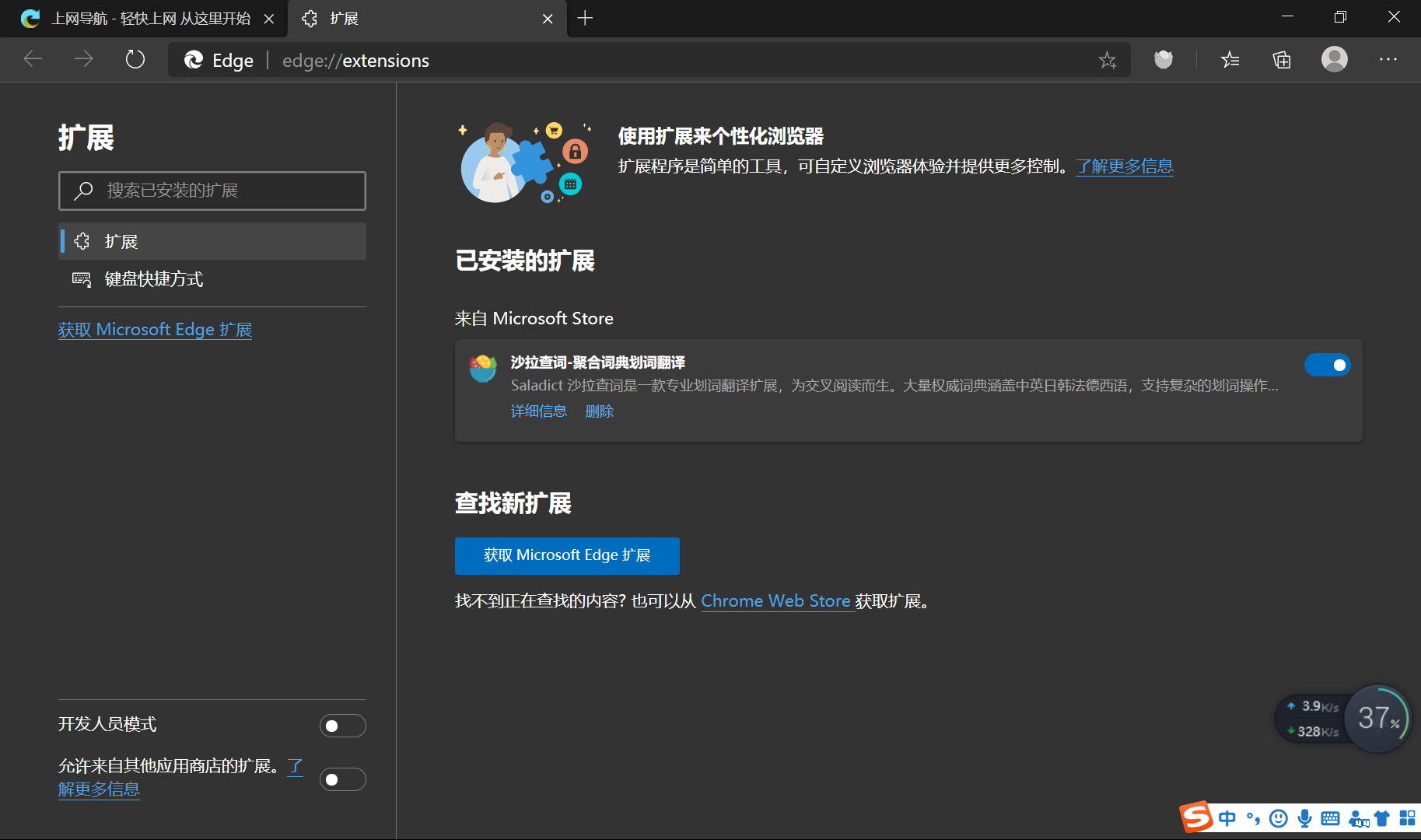1421x840 pixels.
Task: Open the emoji smiley in IME bar
Action: [1278, 818]
